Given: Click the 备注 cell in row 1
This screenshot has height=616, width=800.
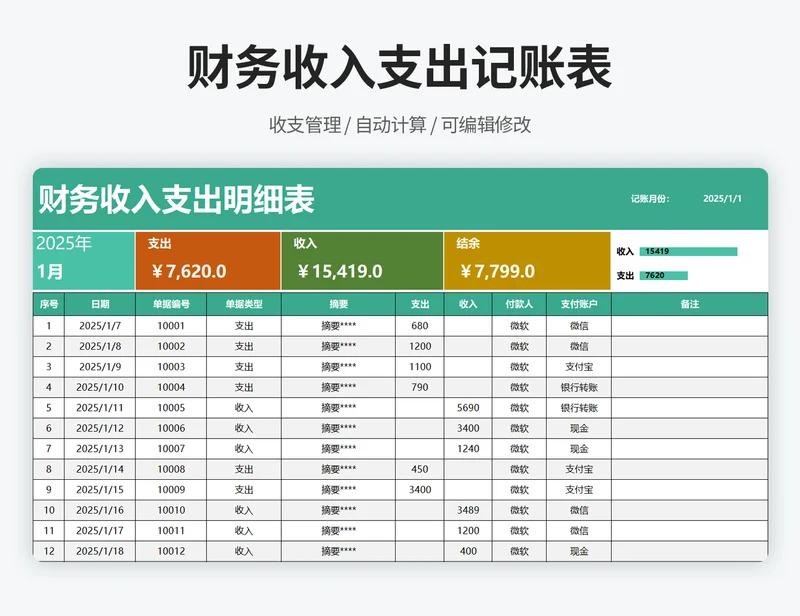Looking at the screenshot, I should coord(690,326).
